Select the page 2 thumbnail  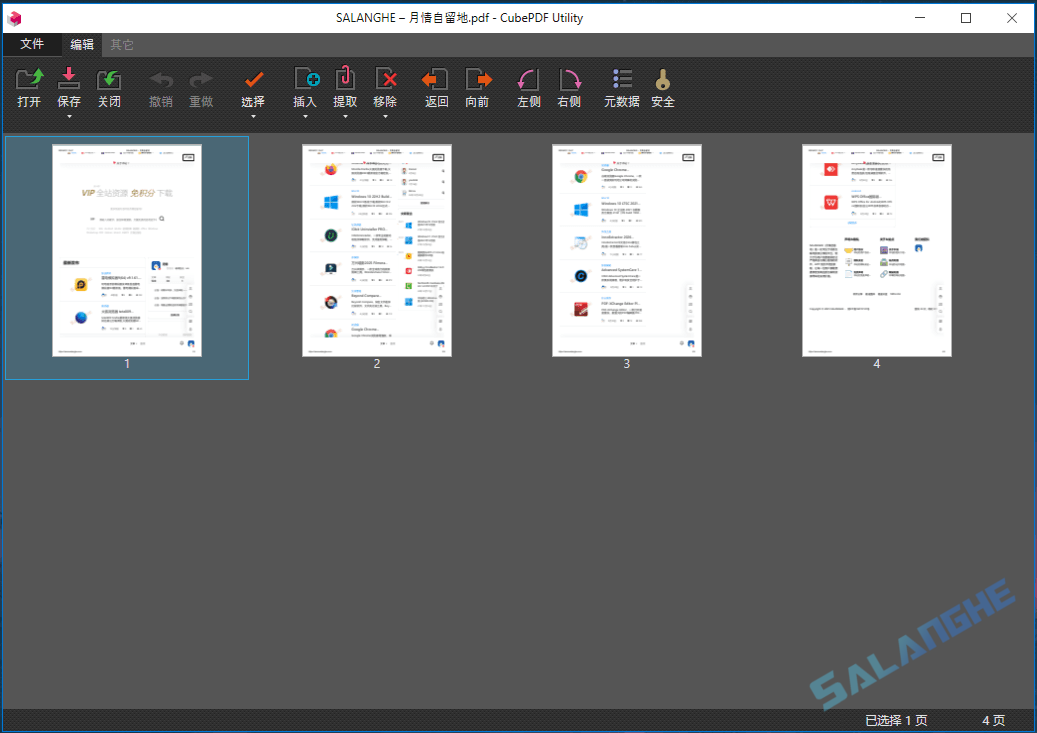[x=376, y=250]
